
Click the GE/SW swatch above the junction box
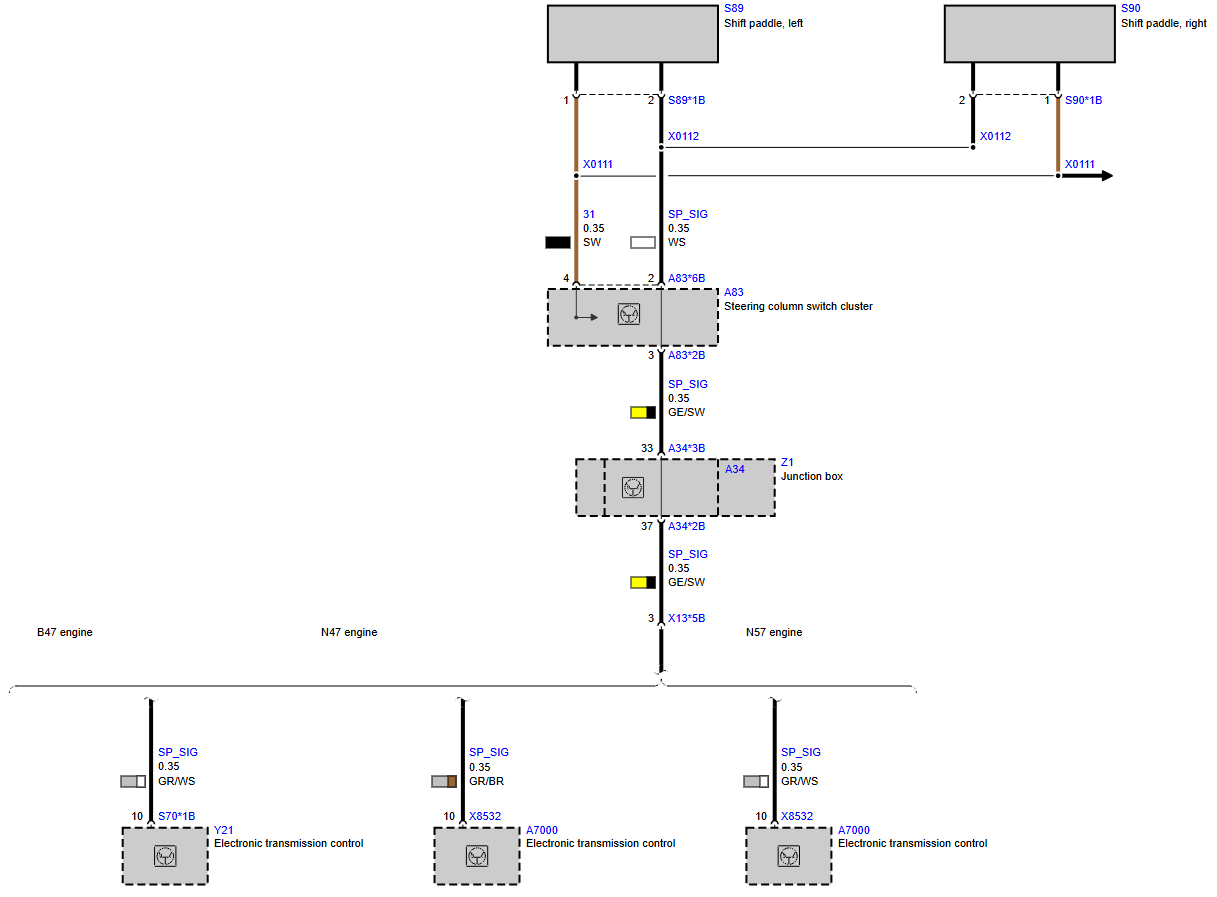643,412
